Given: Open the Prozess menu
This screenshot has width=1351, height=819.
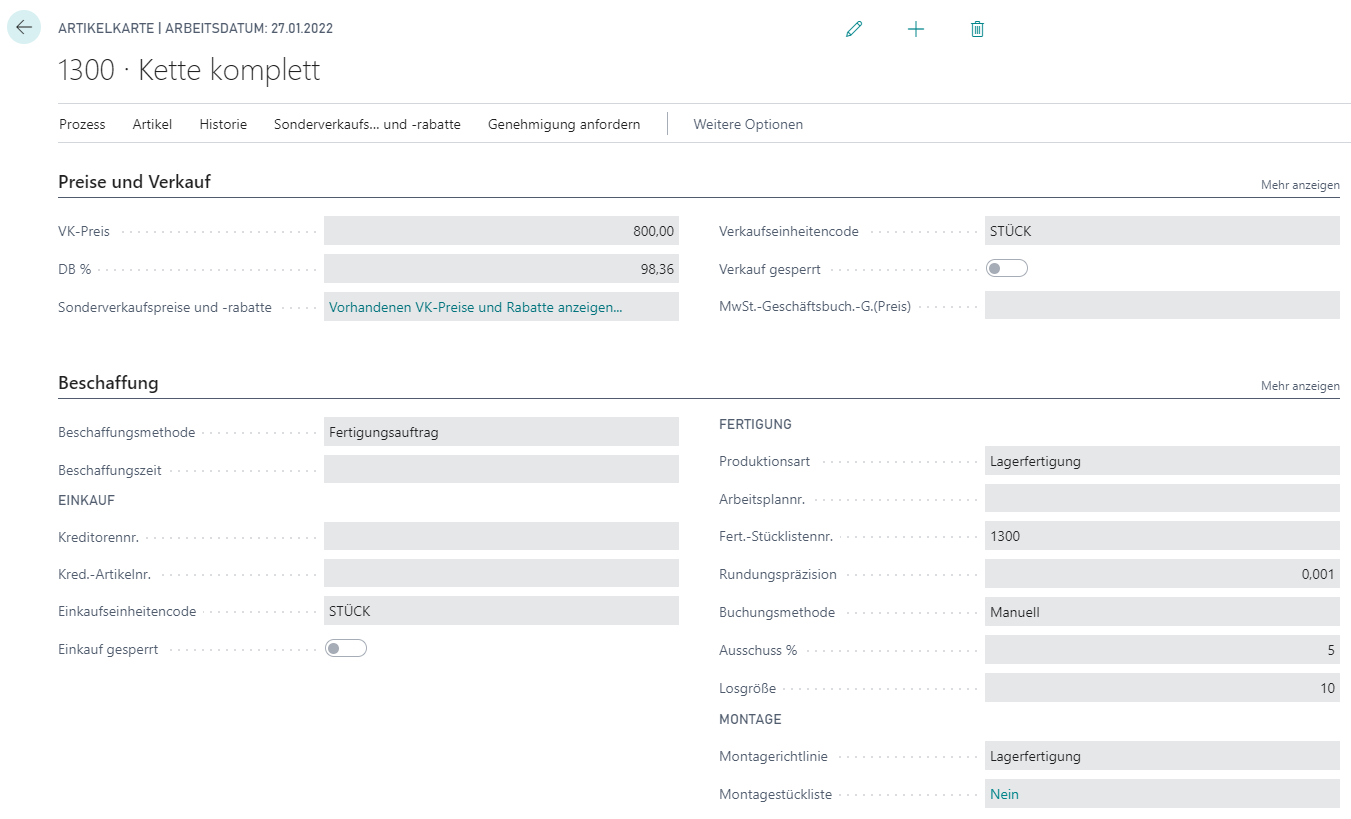Looking at the screenshot, I should (x=82, y=124).
